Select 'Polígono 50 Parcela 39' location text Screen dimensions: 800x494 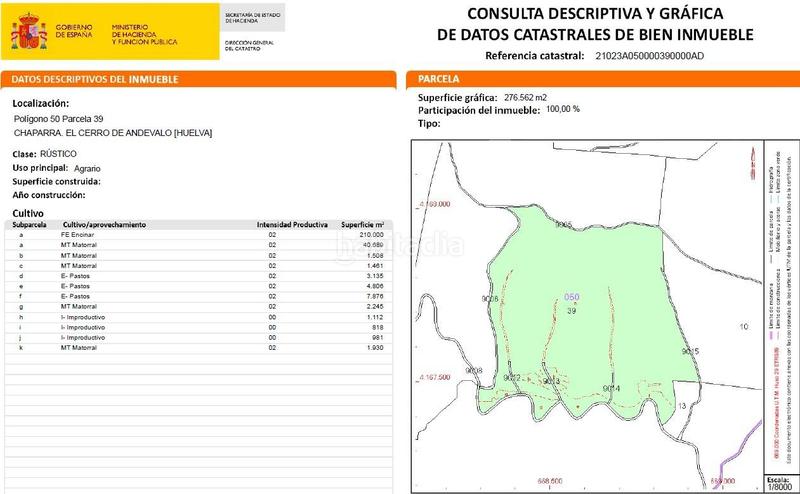[x=59, y=119]
